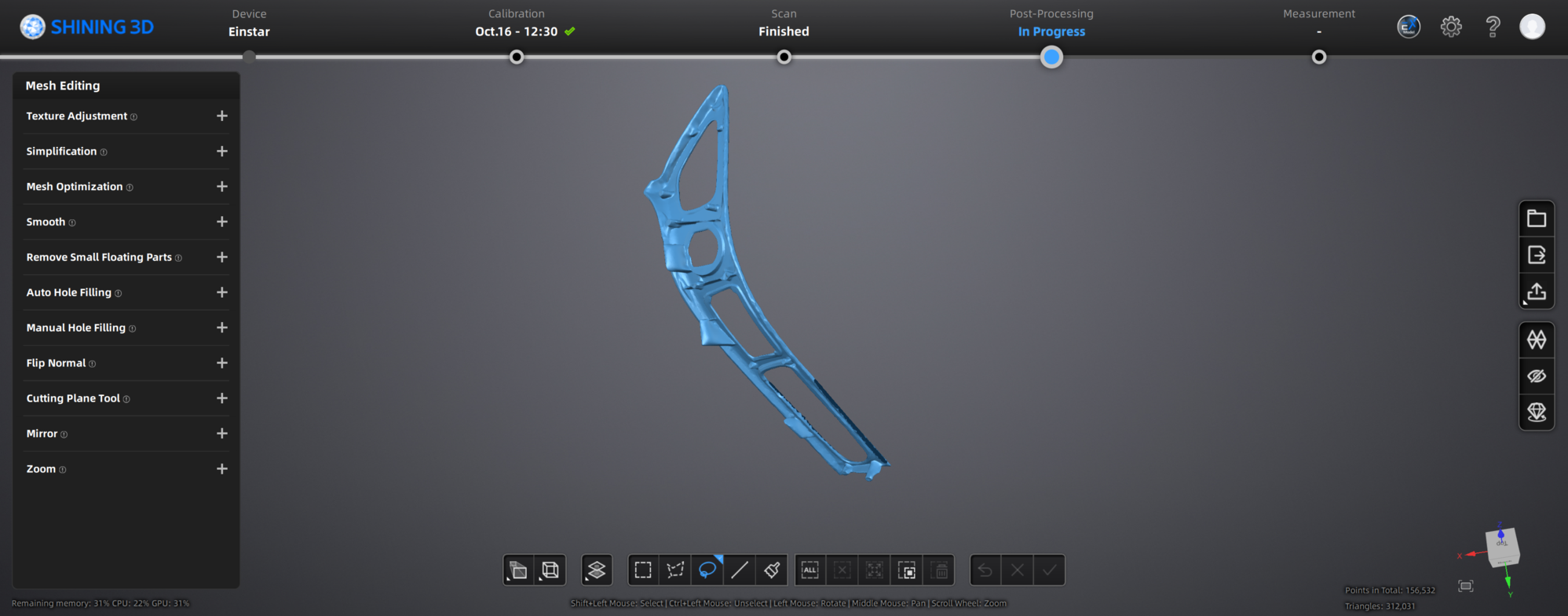Screen dimensions: 1568x616
Task: Expand the Cutting Plane Tool section
Action: coord(222,398)
